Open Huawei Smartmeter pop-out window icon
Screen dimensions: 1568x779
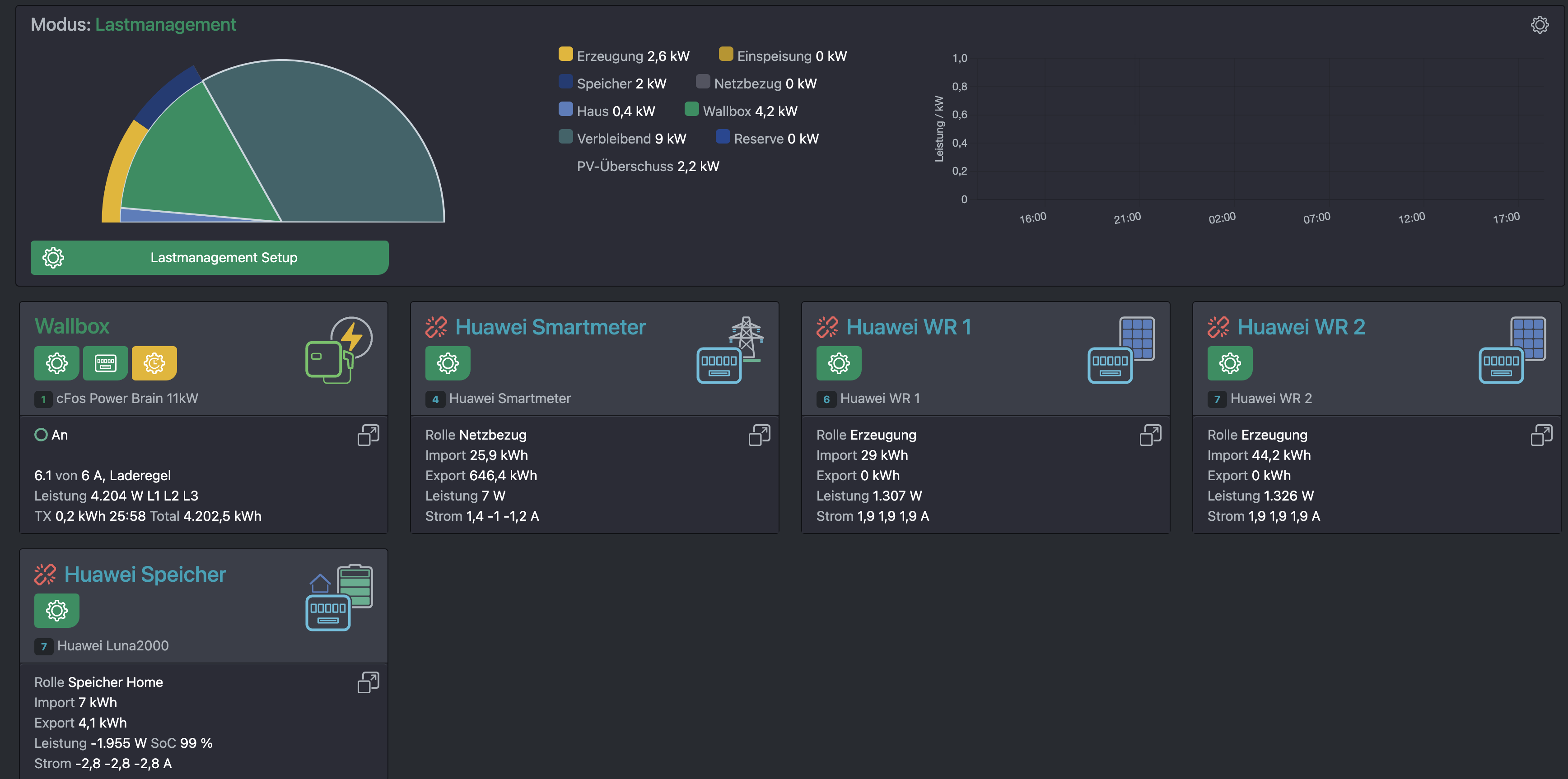coord(759,435)
